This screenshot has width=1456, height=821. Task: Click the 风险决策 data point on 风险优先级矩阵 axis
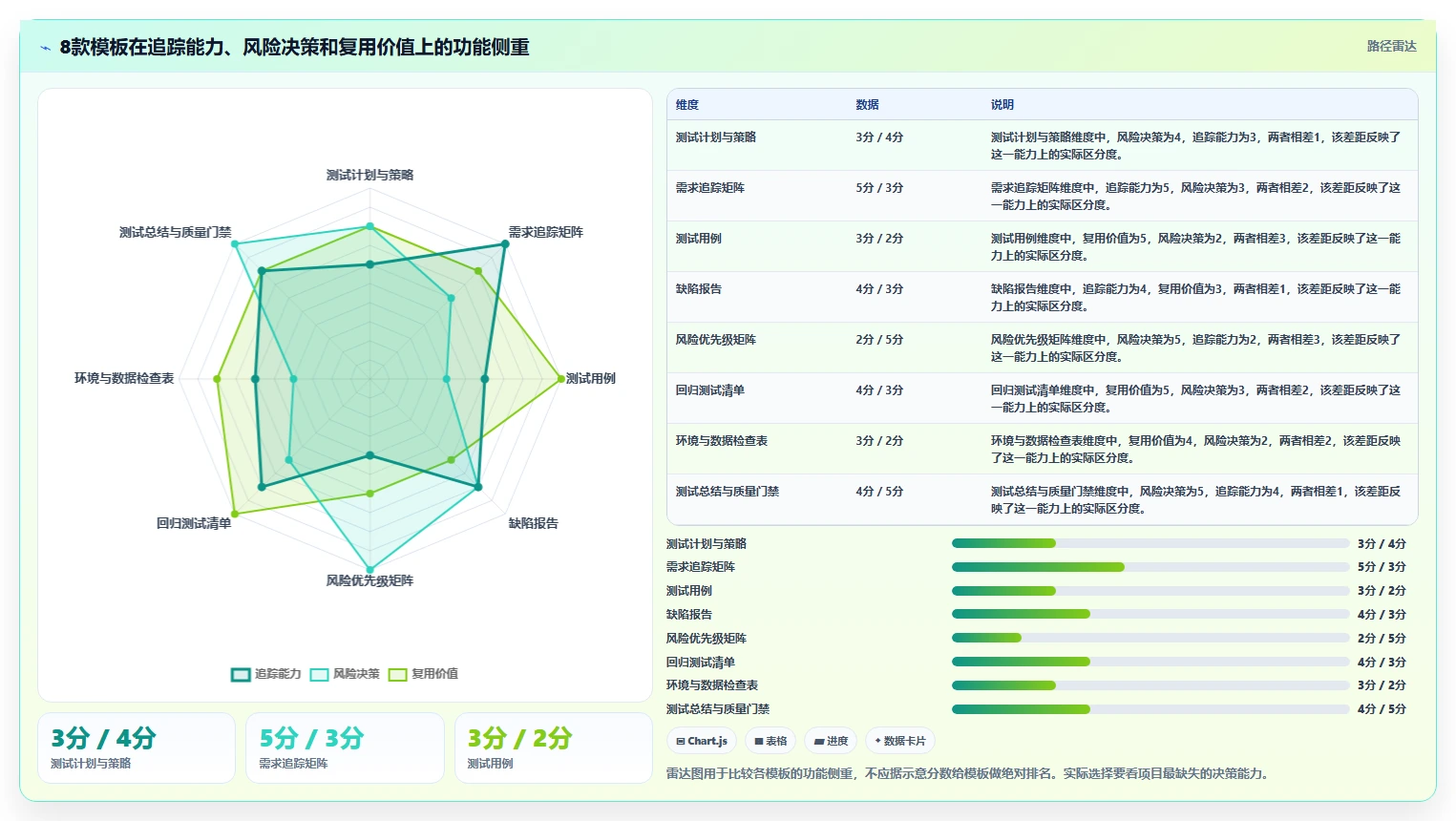click(370, 570)
